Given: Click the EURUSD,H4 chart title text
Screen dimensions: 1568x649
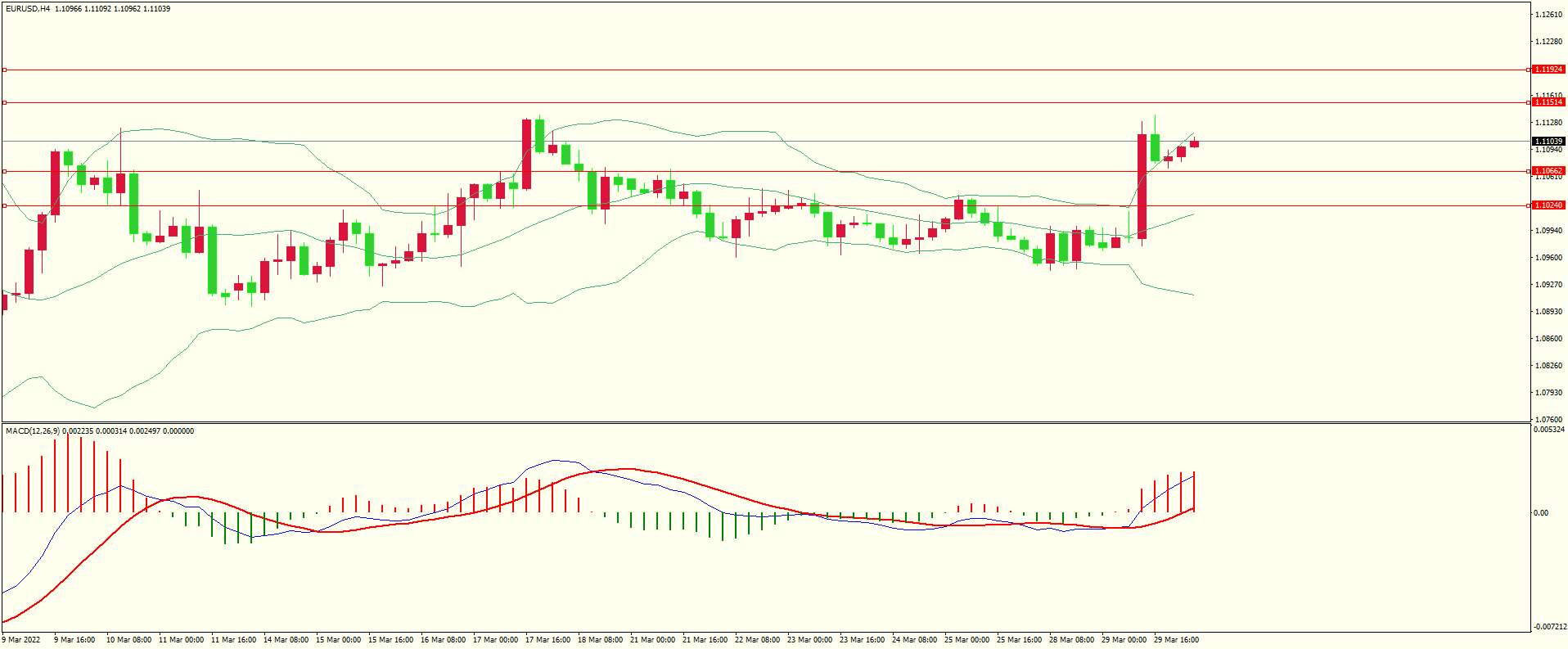Looking at the screenshot, I should [28, 9].
